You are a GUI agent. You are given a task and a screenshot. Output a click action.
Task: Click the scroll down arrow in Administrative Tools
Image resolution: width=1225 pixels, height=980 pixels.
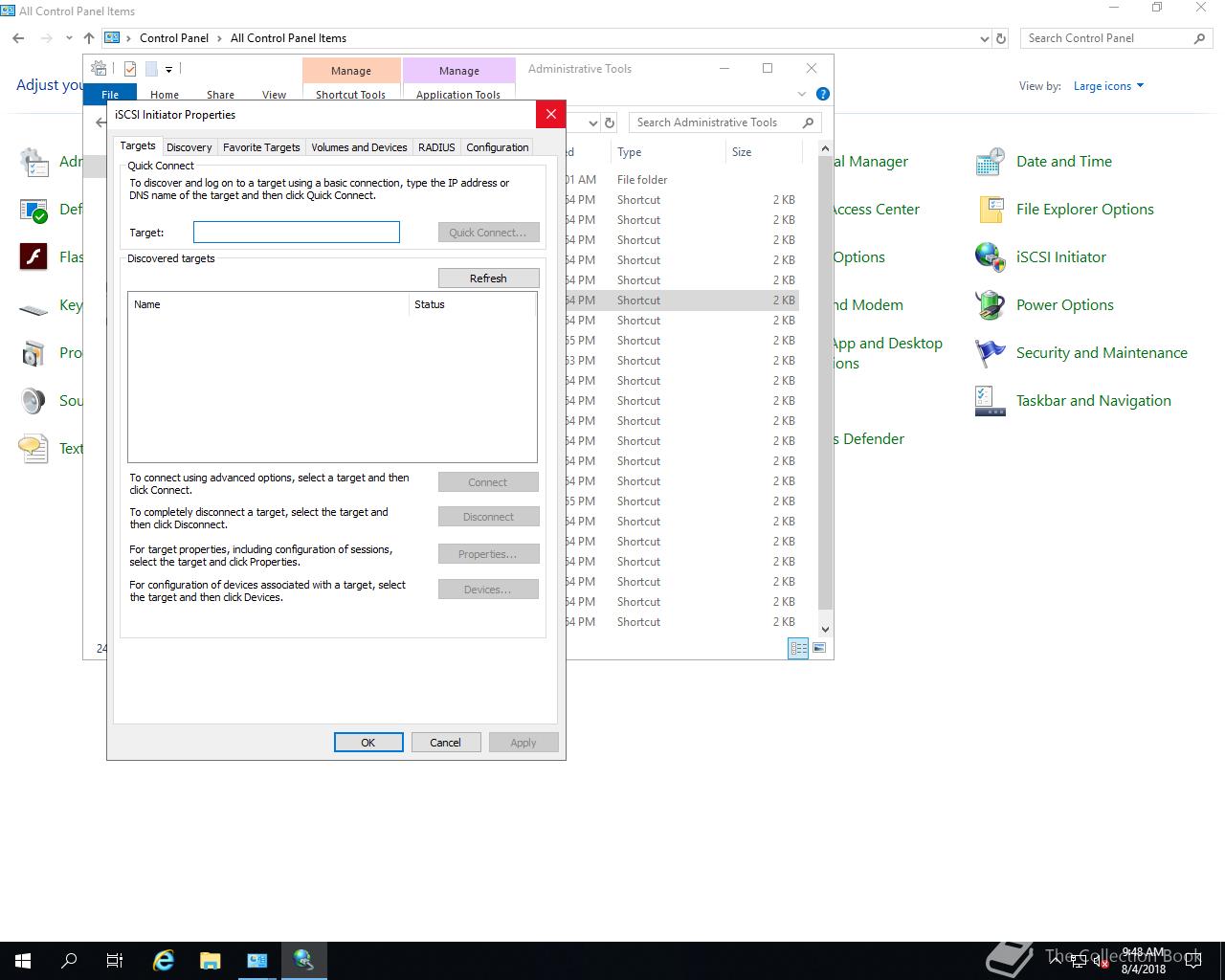coord(826,629)
